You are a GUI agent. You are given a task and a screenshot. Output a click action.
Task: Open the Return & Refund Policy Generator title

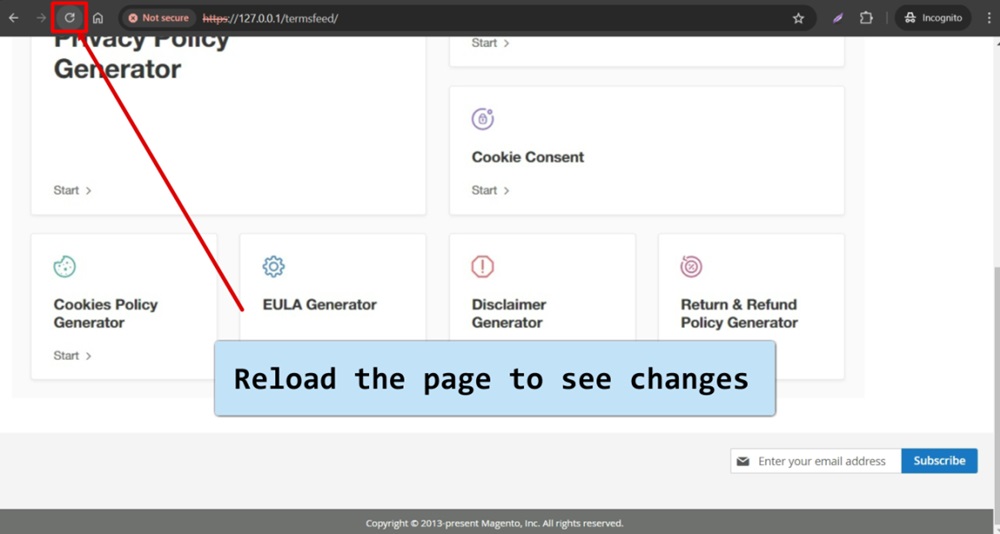tap(739, 313)
